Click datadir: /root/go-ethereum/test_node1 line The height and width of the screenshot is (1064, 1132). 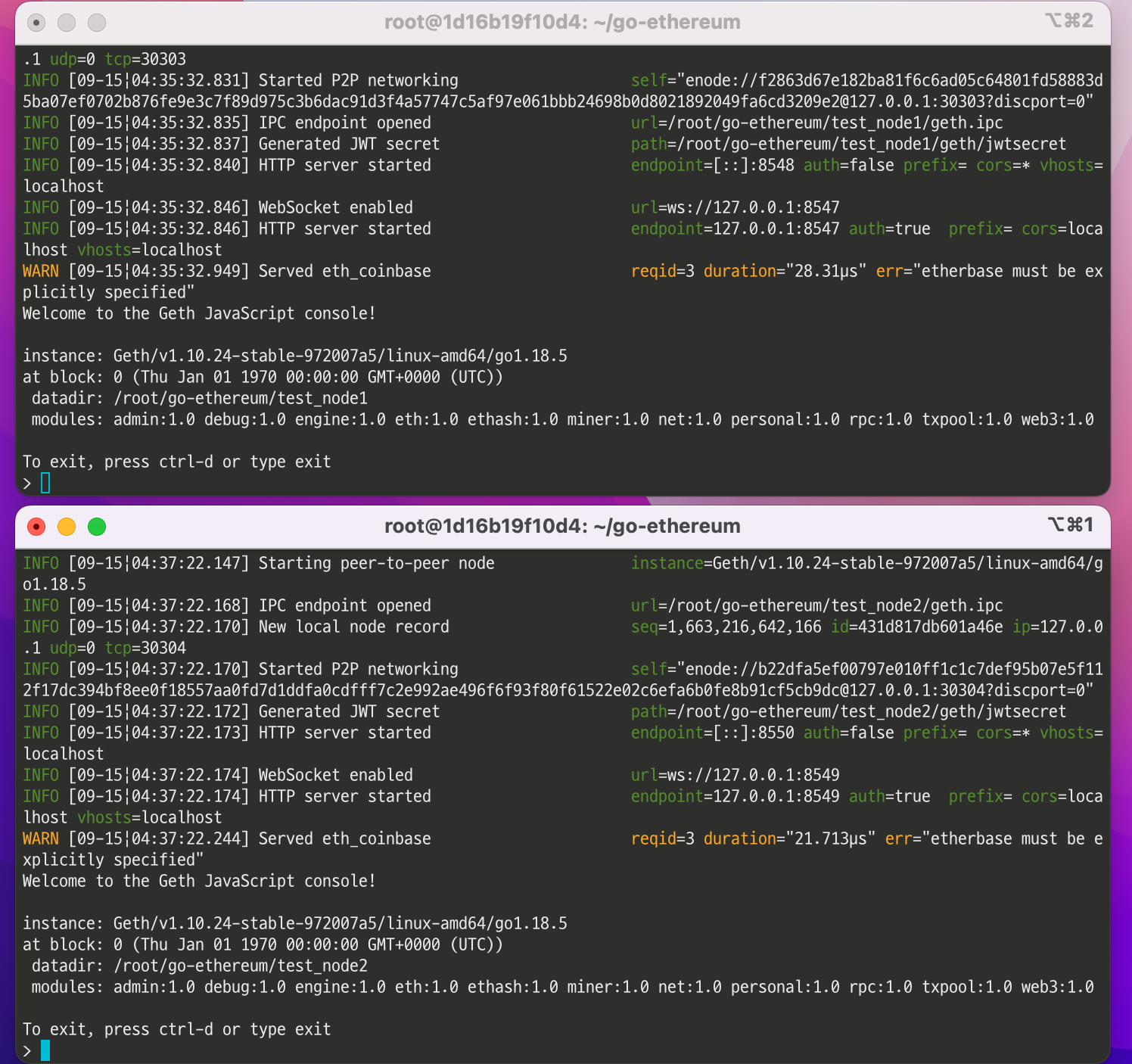200,398
